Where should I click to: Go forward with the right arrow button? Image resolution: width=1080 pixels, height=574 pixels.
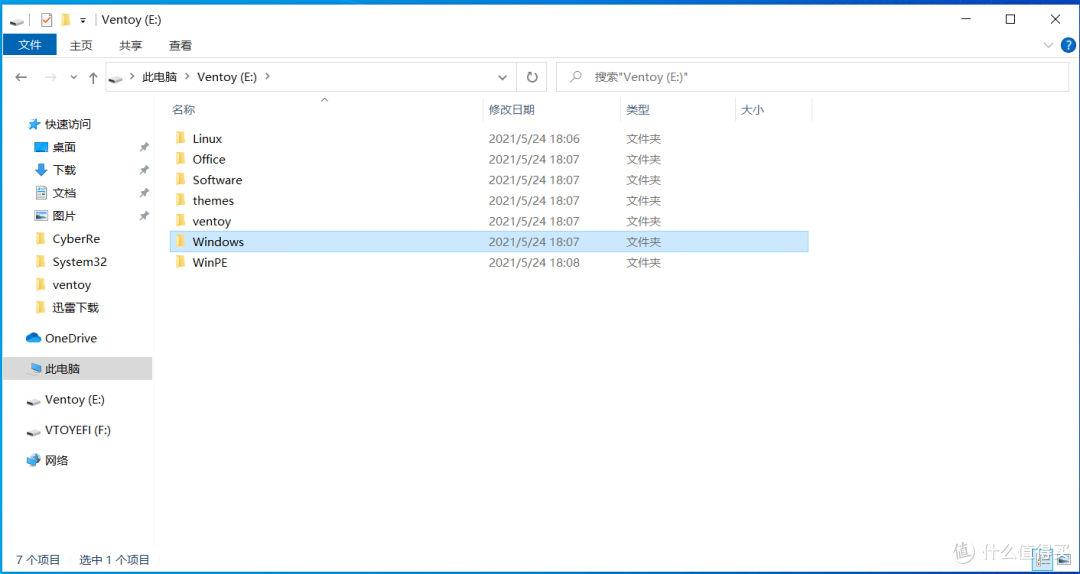point(50,77)
